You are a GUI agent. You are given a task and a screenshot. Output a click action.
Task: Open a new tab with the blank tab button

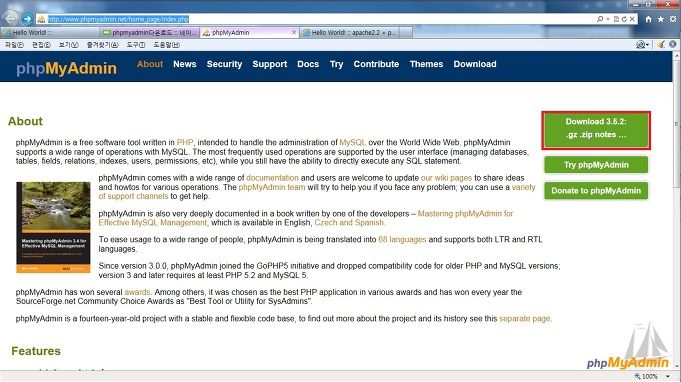tap(406, 33)
